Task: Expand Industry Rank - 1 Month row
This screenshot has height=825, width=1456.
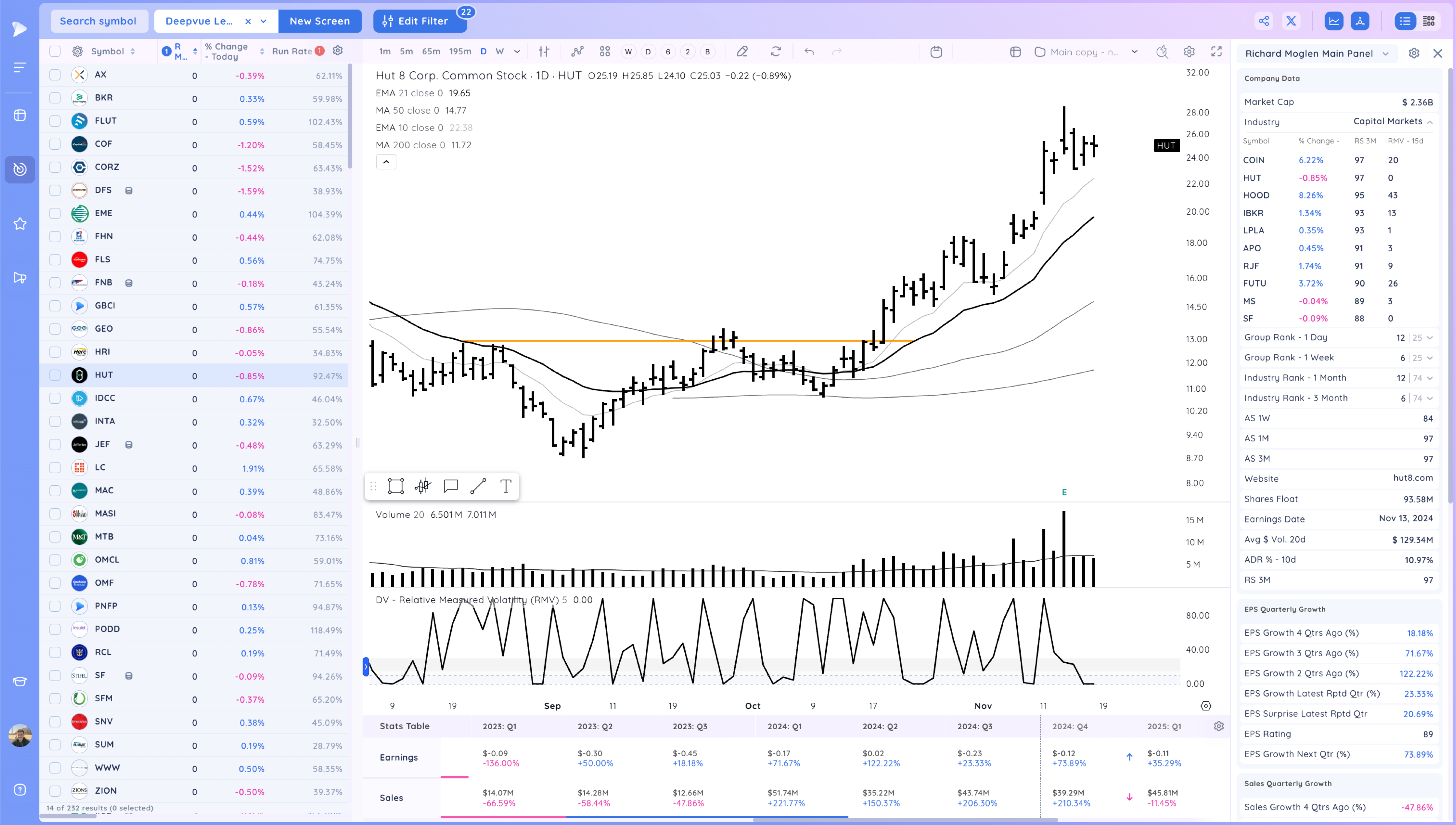Action: tap(1429, 378)
